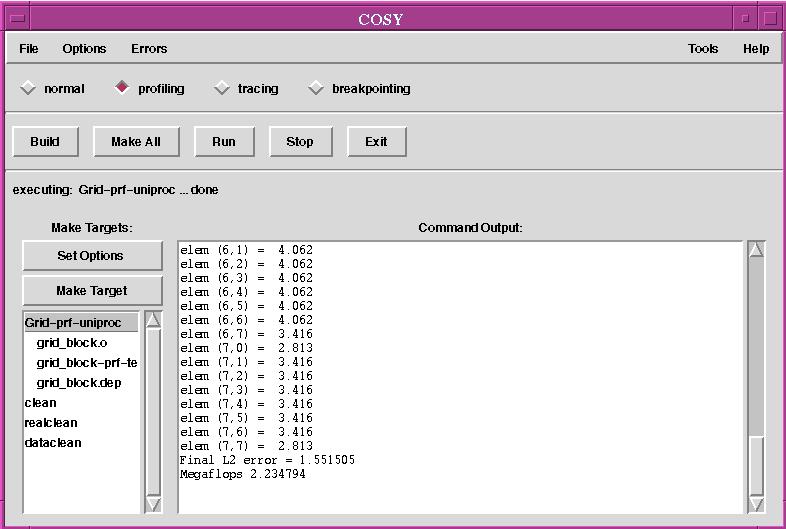Click the window maximize button in title bar

point(770,19)
